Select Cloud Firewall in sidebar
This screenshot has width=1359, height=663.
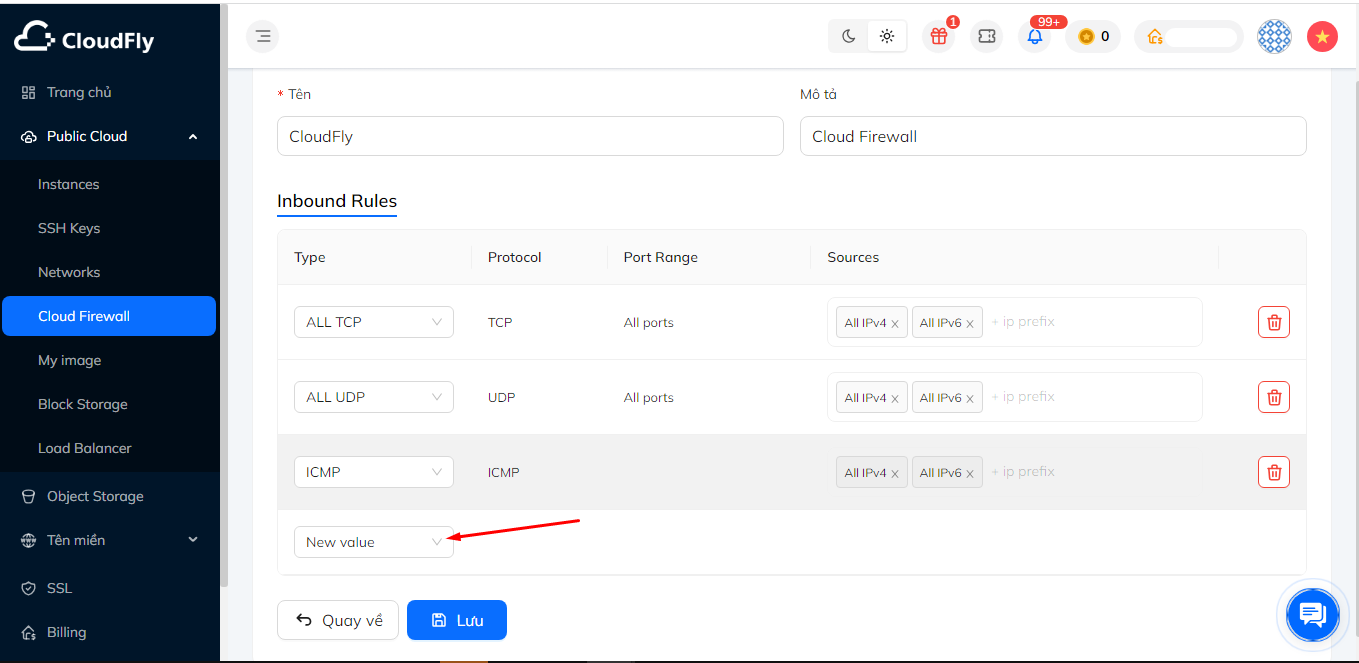point(110,316)
